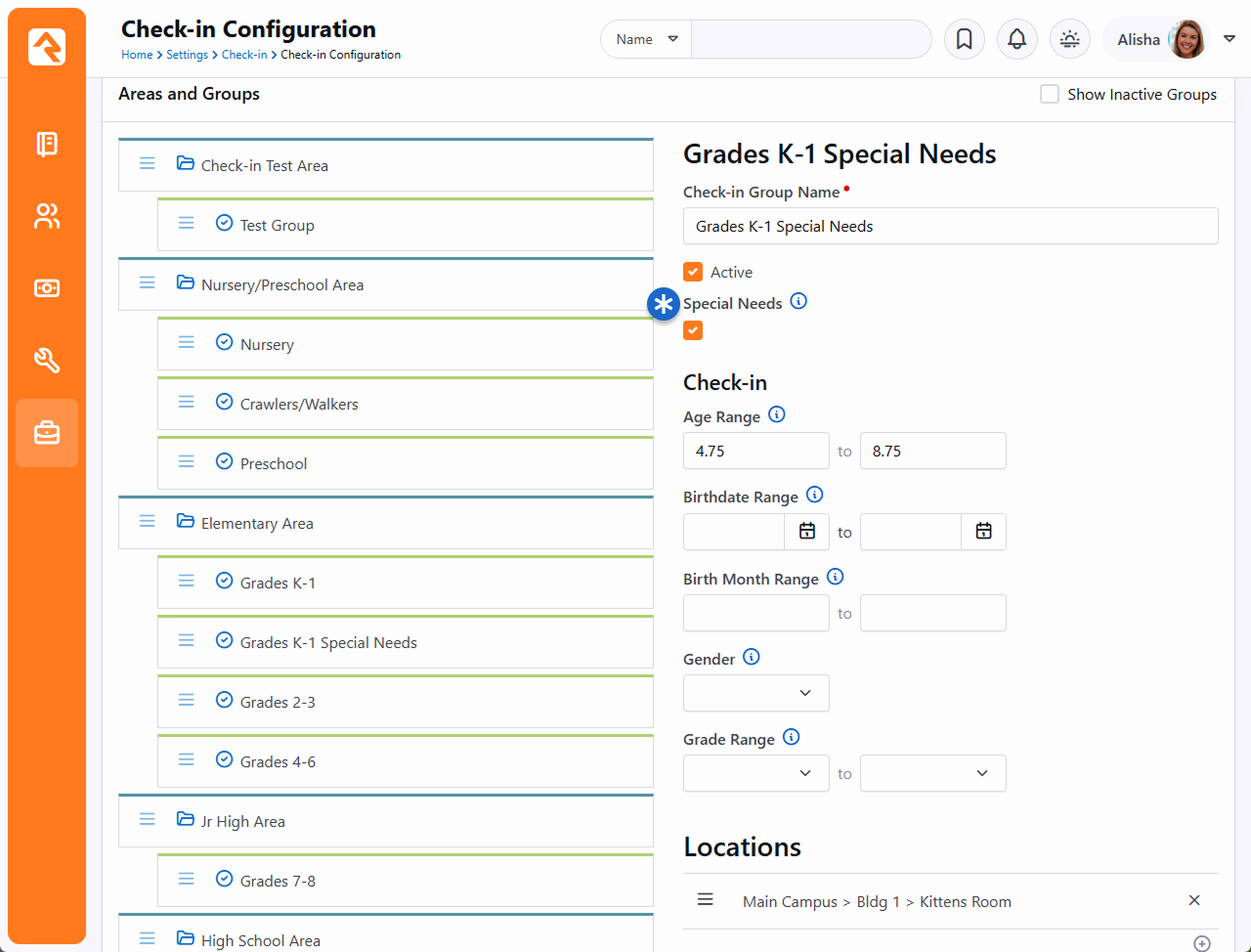Click the Home breadcrumb link
The width and height of the screenshot is (1251, 952).
click(136, 55)
